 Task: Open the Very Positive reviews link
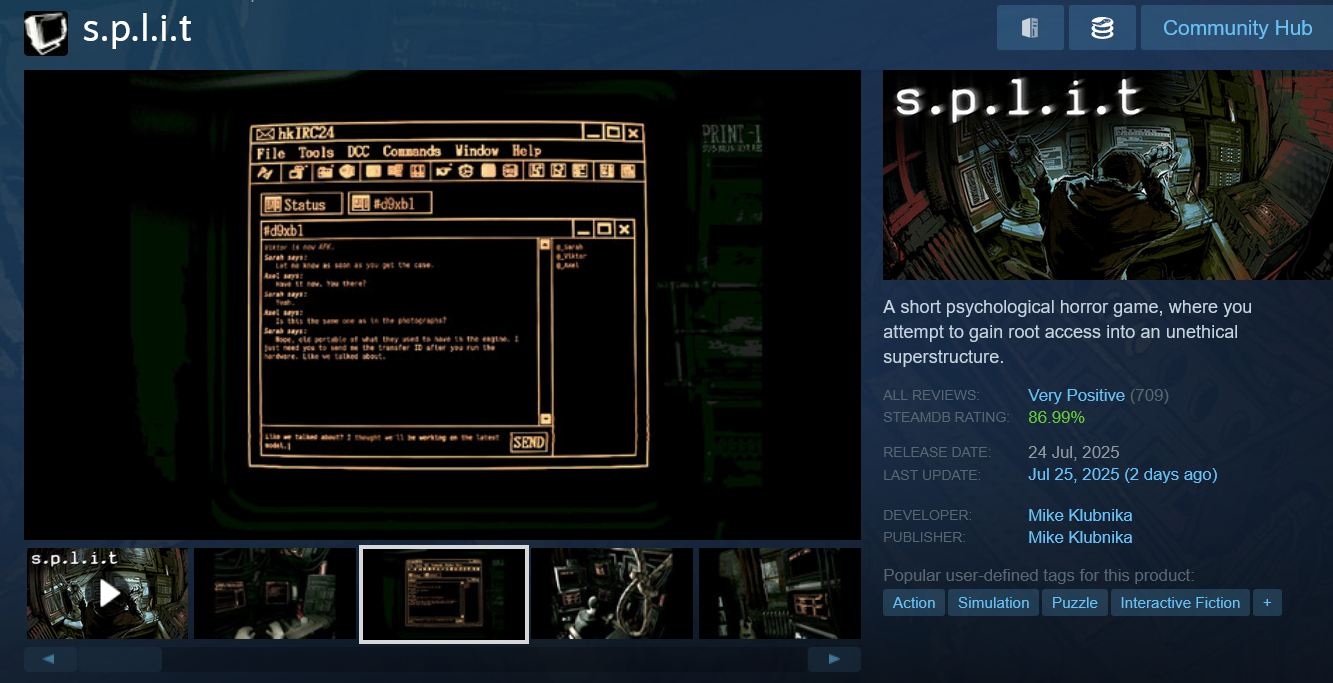(1076, 395)
